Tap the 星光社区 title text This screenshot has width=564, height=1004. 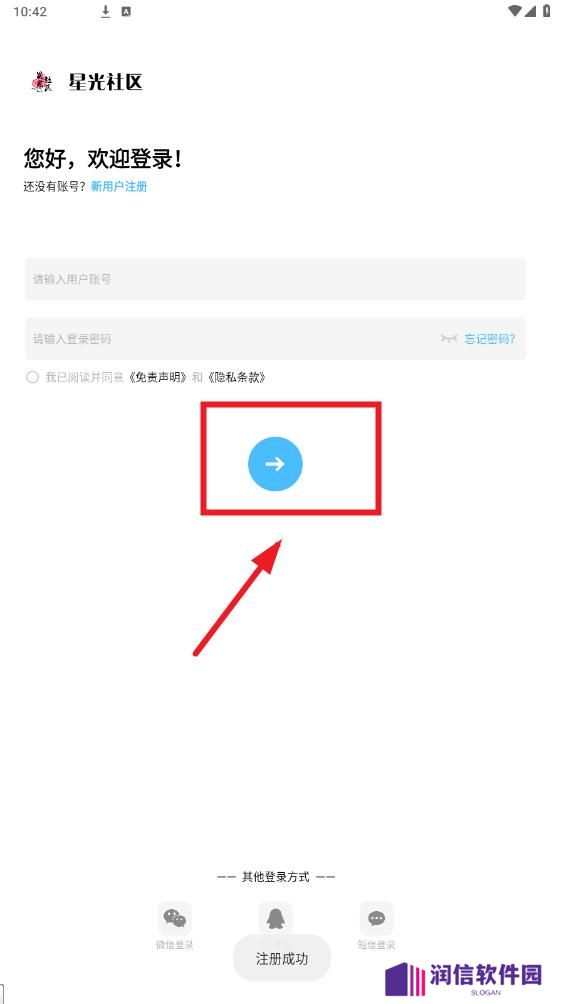[x=105, y=82]
